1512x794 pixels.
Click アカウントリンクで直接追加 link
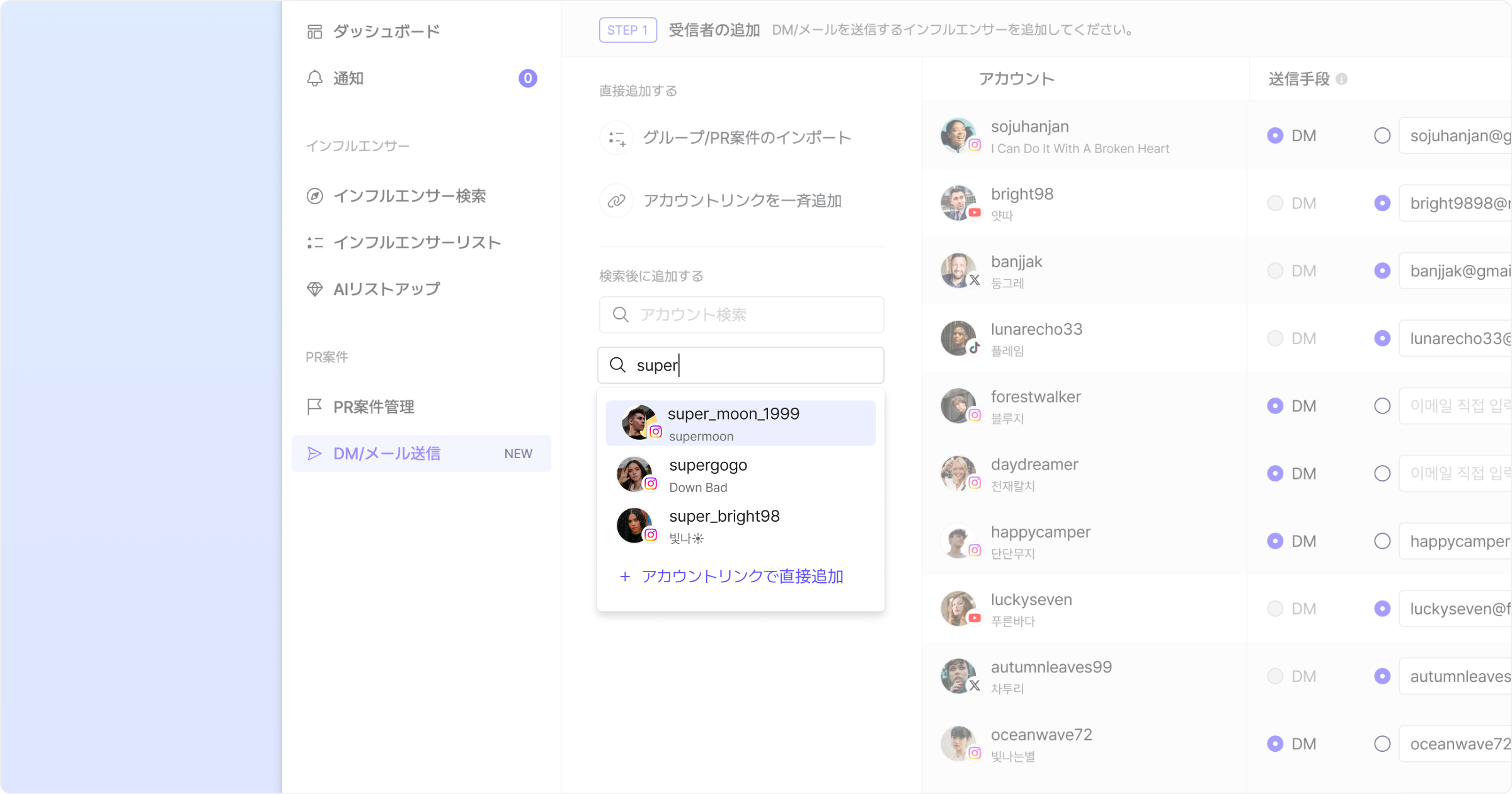tap(742, 577)
